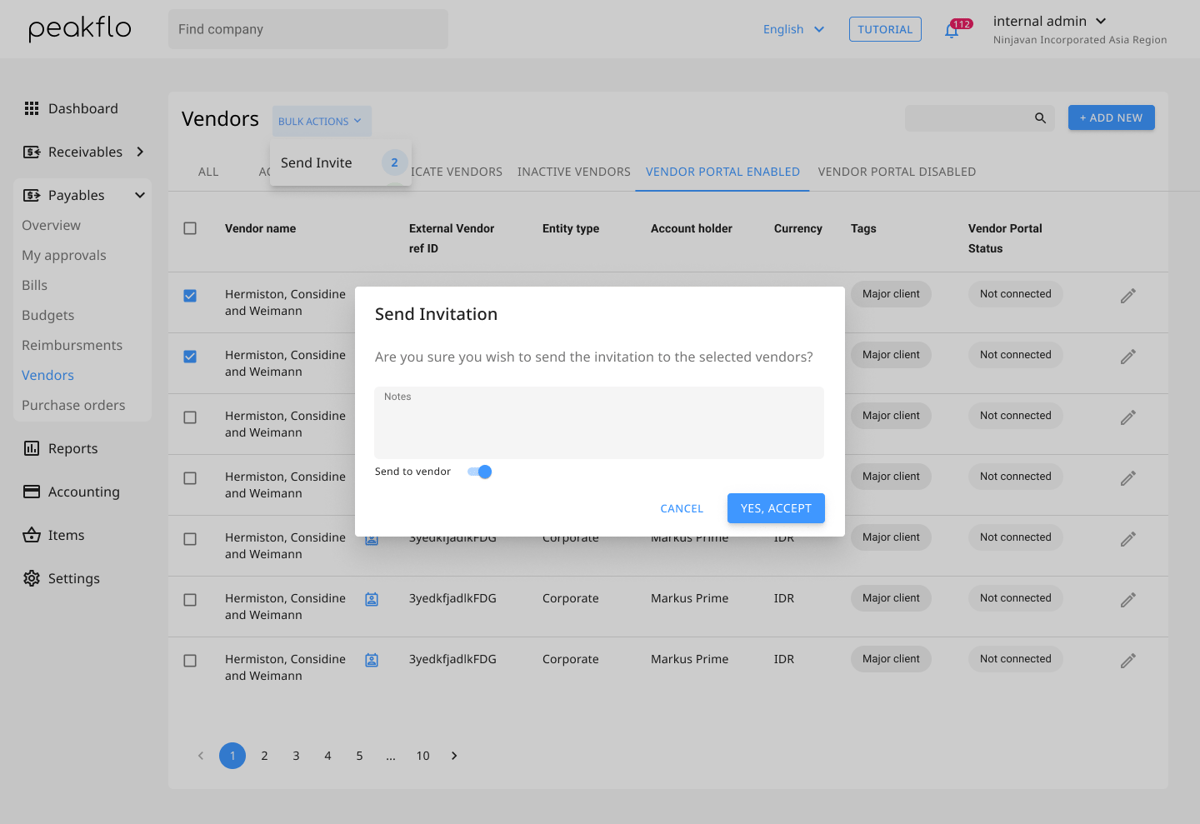Click the Payables icon in sidebar
Screen dimensions: 1200x824
[32, 195]
